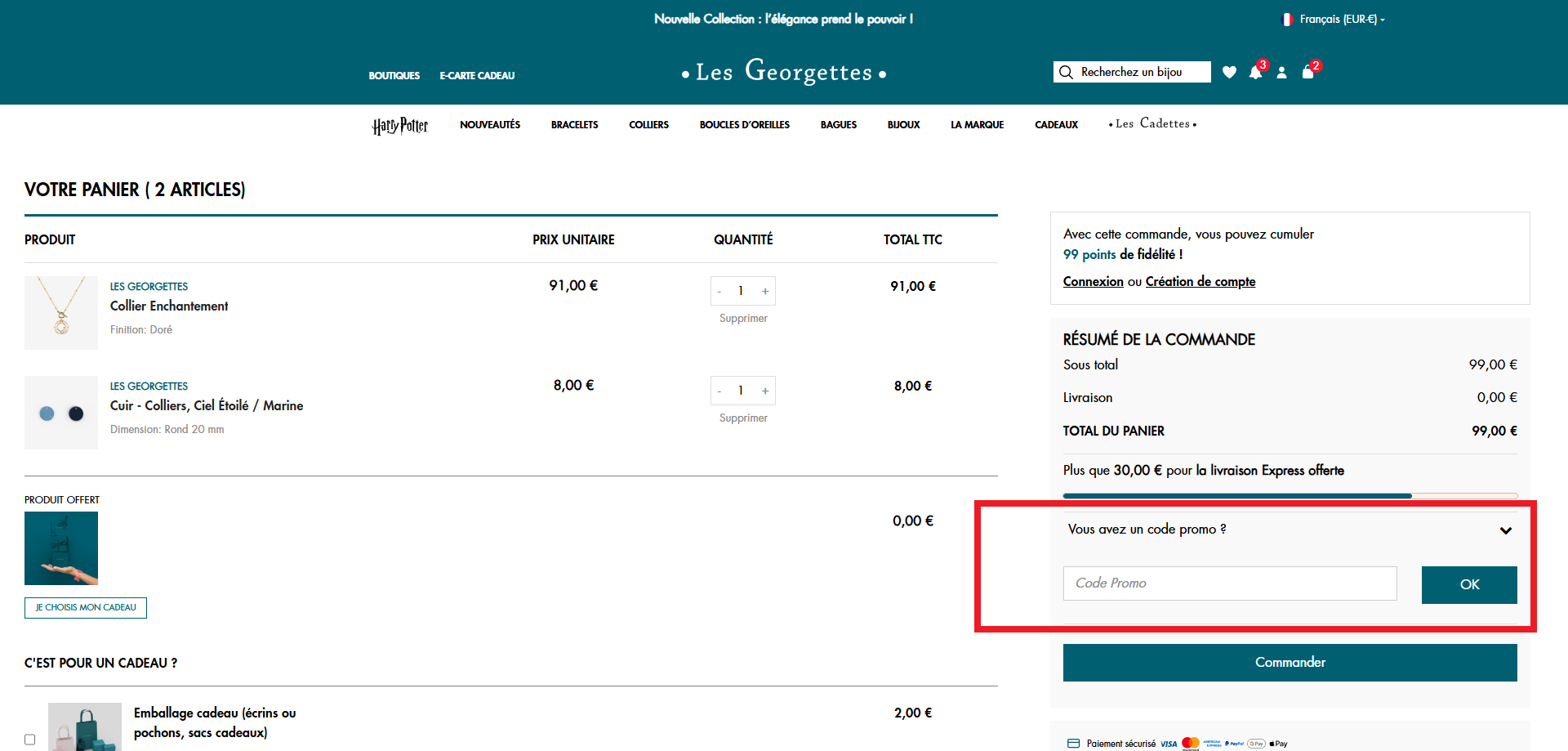This screenshot has width=1568, height=751.
Task: Click the Création de compte link
Action: (x=1200, y=281)
